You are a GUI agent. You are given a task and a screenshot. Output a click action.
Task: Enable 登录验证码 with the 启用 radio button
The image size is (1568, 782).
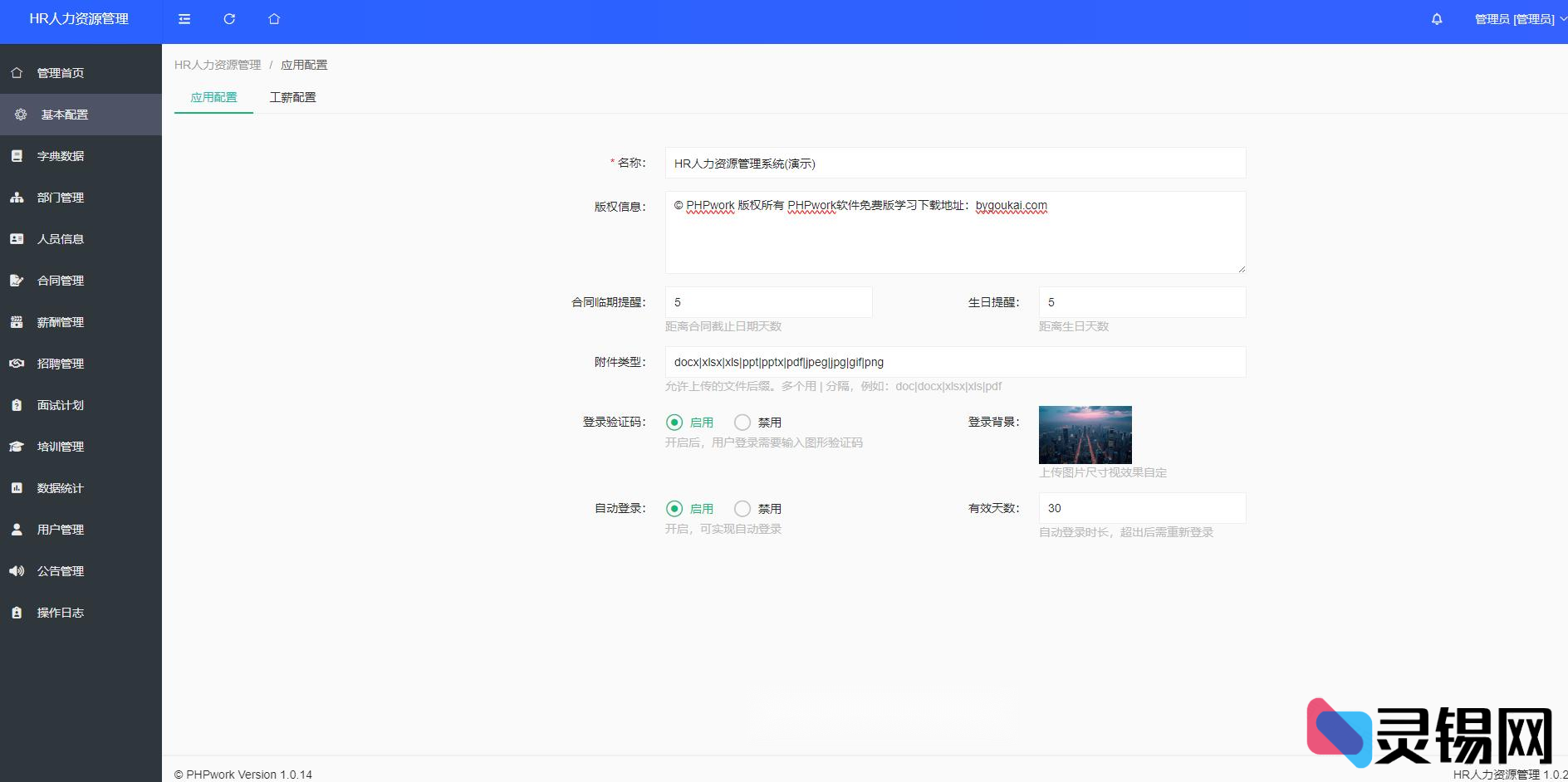coord(674,422)
